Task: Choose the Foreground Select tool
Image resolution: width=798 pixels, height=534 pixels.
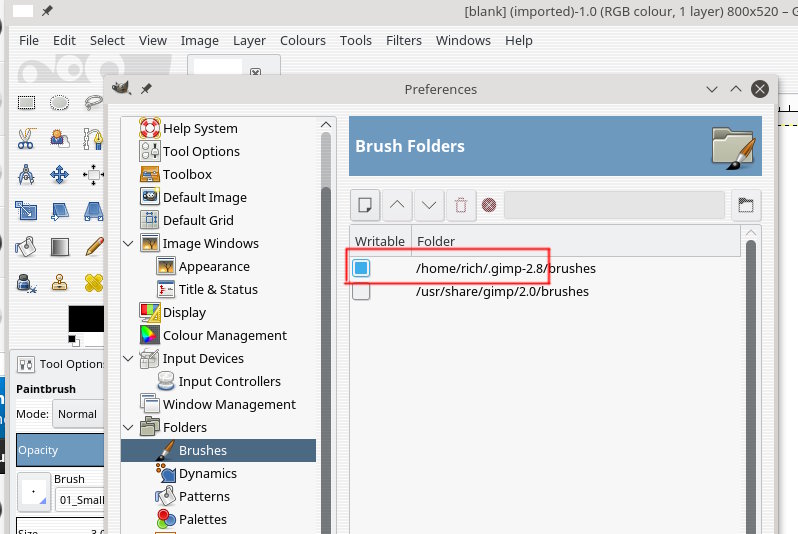Action: (x=60, y=138)
